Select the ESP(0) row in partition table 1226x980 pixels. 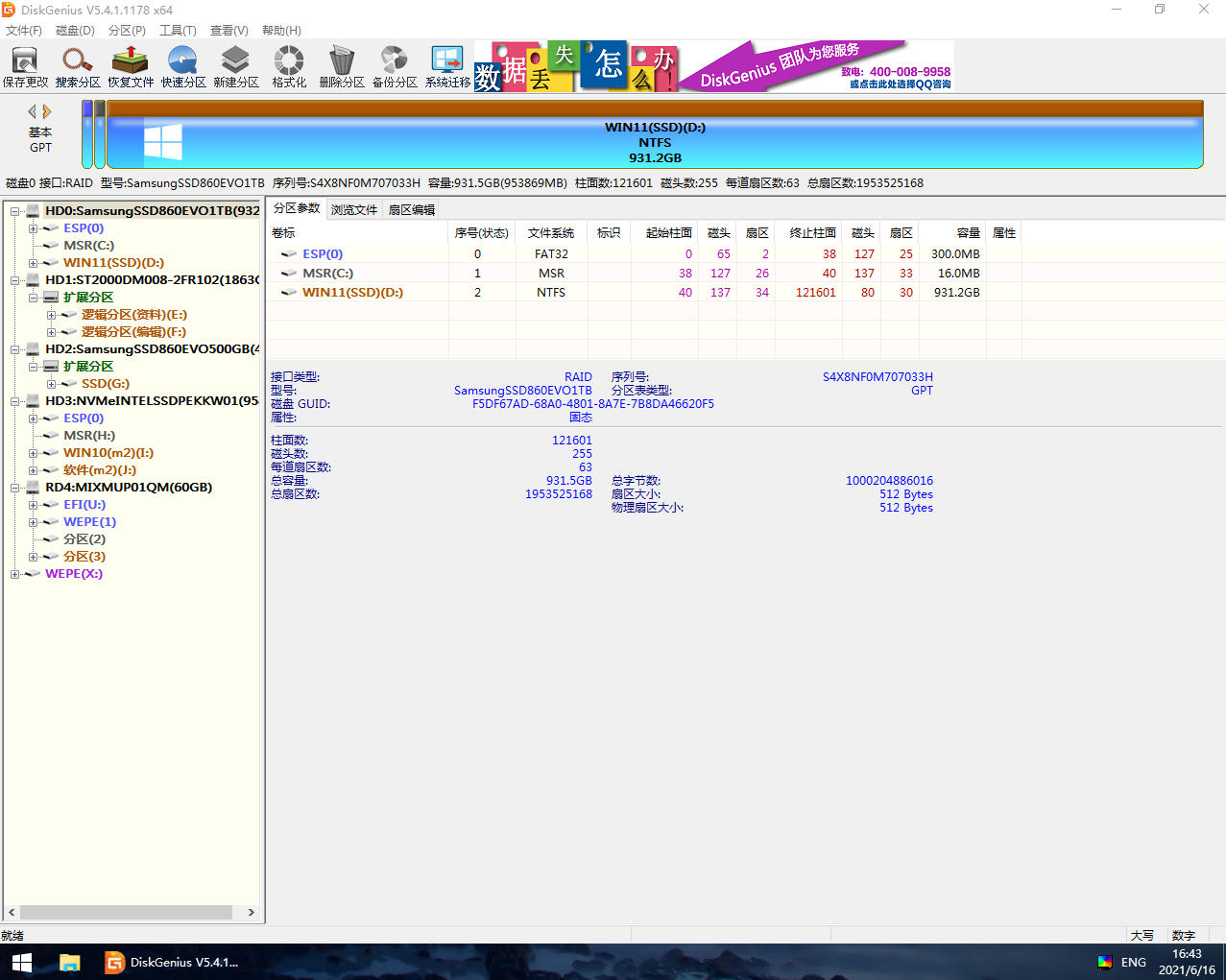click(643, 253)
